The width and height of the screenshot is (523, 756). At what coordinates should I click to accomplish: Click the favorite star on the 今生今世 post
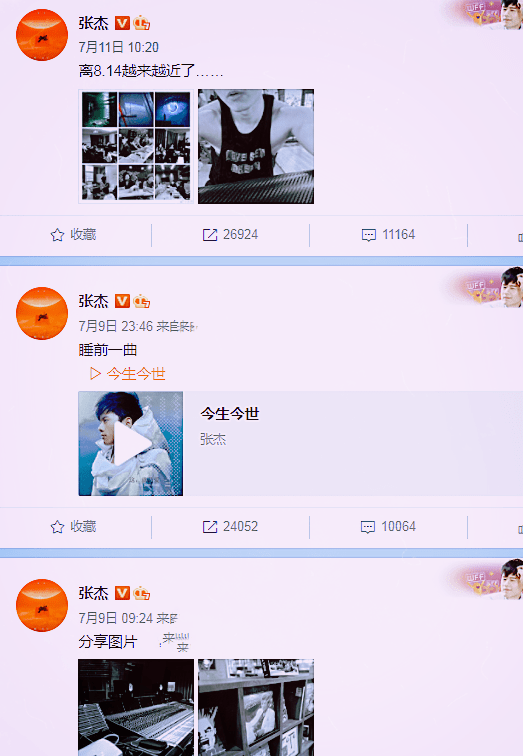coord(57,526)
